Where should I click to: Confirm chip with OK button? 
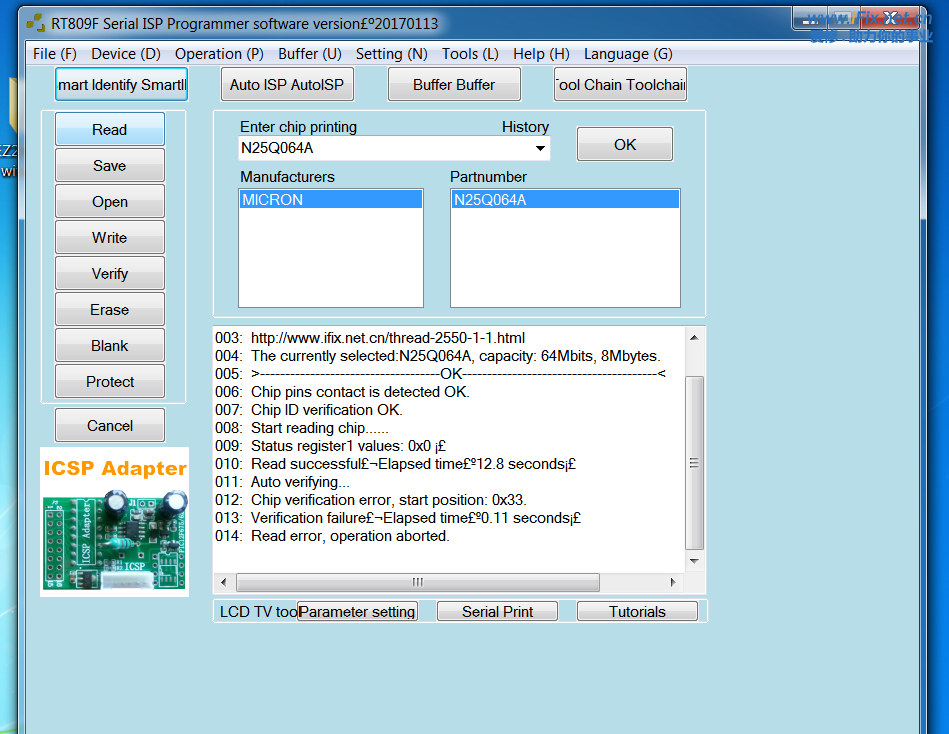pos(625,145)
